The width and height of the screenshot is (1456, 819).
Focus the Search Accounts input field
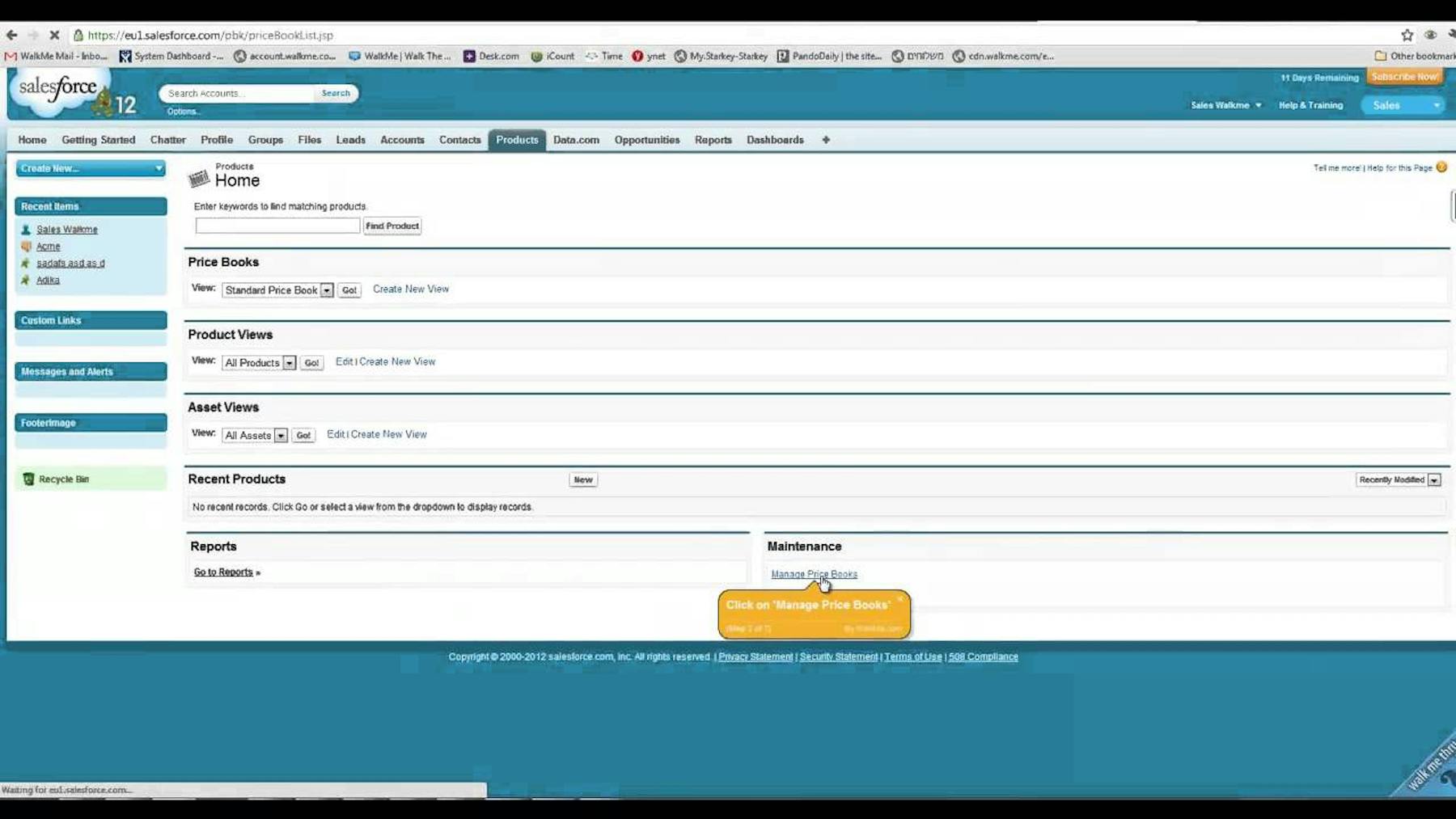tap(239, 93)
